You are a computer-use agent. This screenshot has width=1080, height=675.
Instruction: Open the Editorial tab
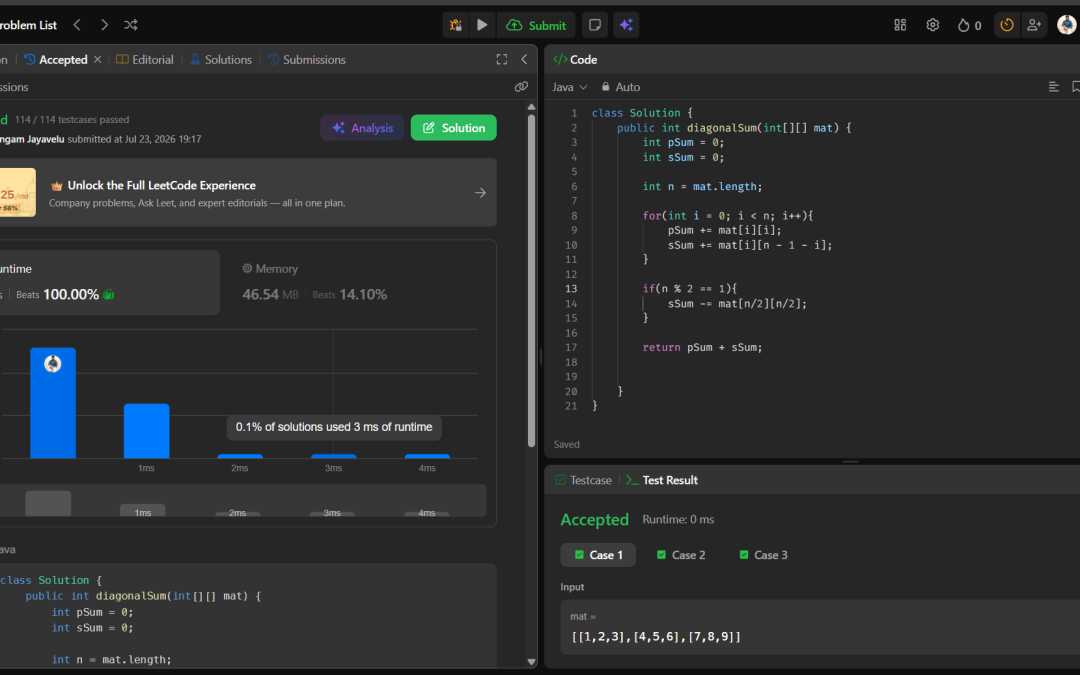145,60
